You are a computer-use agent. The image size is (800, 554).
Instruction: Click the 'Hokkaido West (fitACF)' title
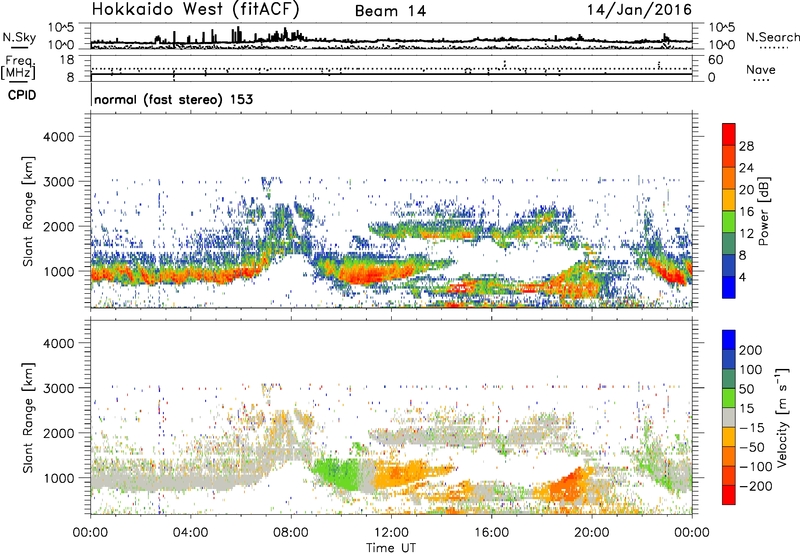195,9
